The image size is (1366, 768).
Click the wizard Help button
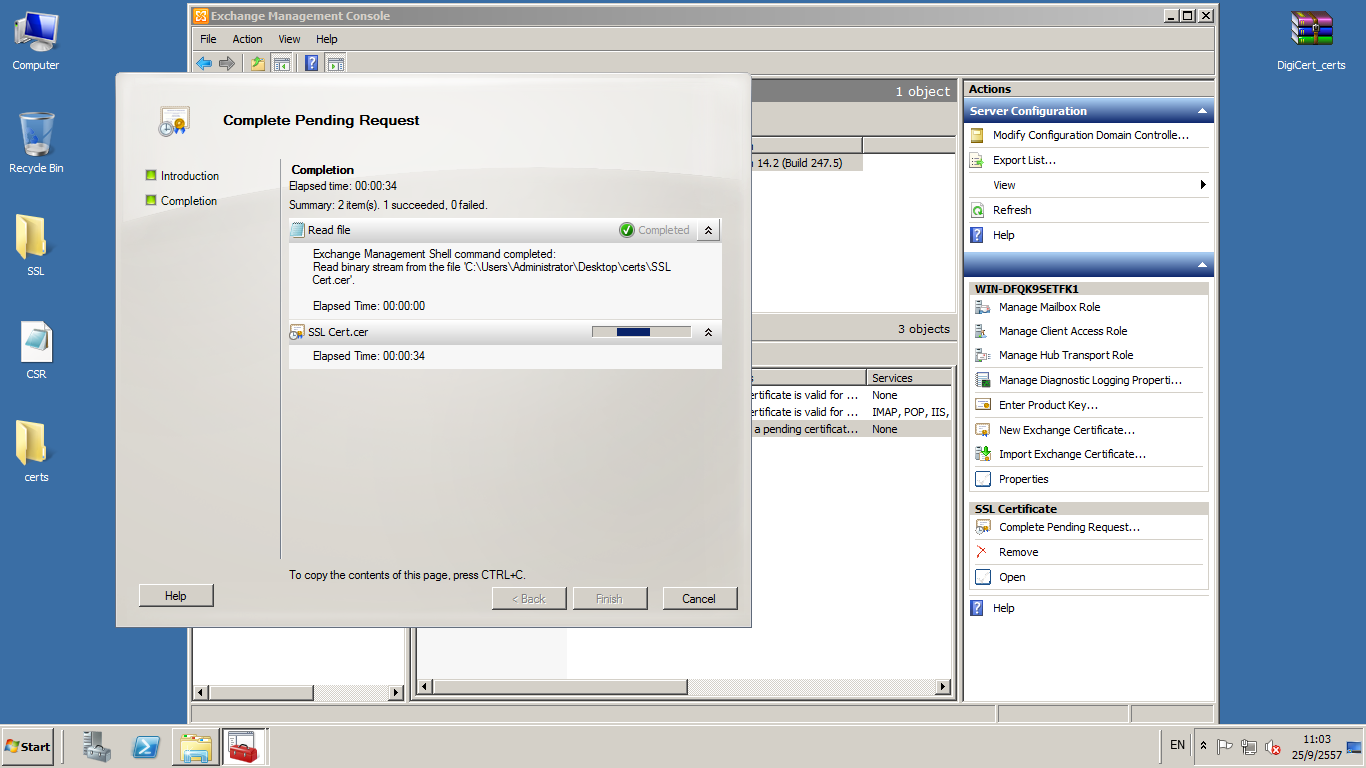176,596
